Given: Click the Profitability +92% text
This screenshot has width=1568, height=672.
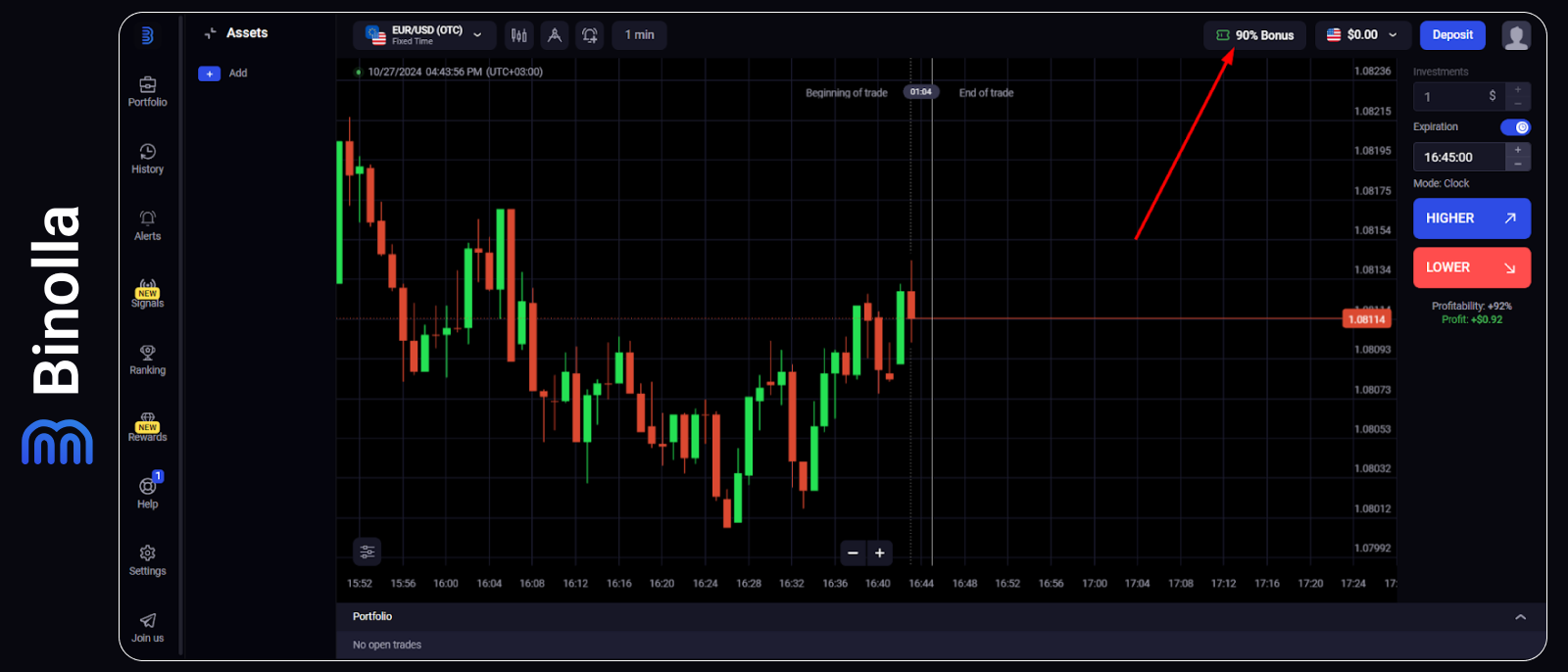Looking at the screenshot, I should (x=1471, y=307).
